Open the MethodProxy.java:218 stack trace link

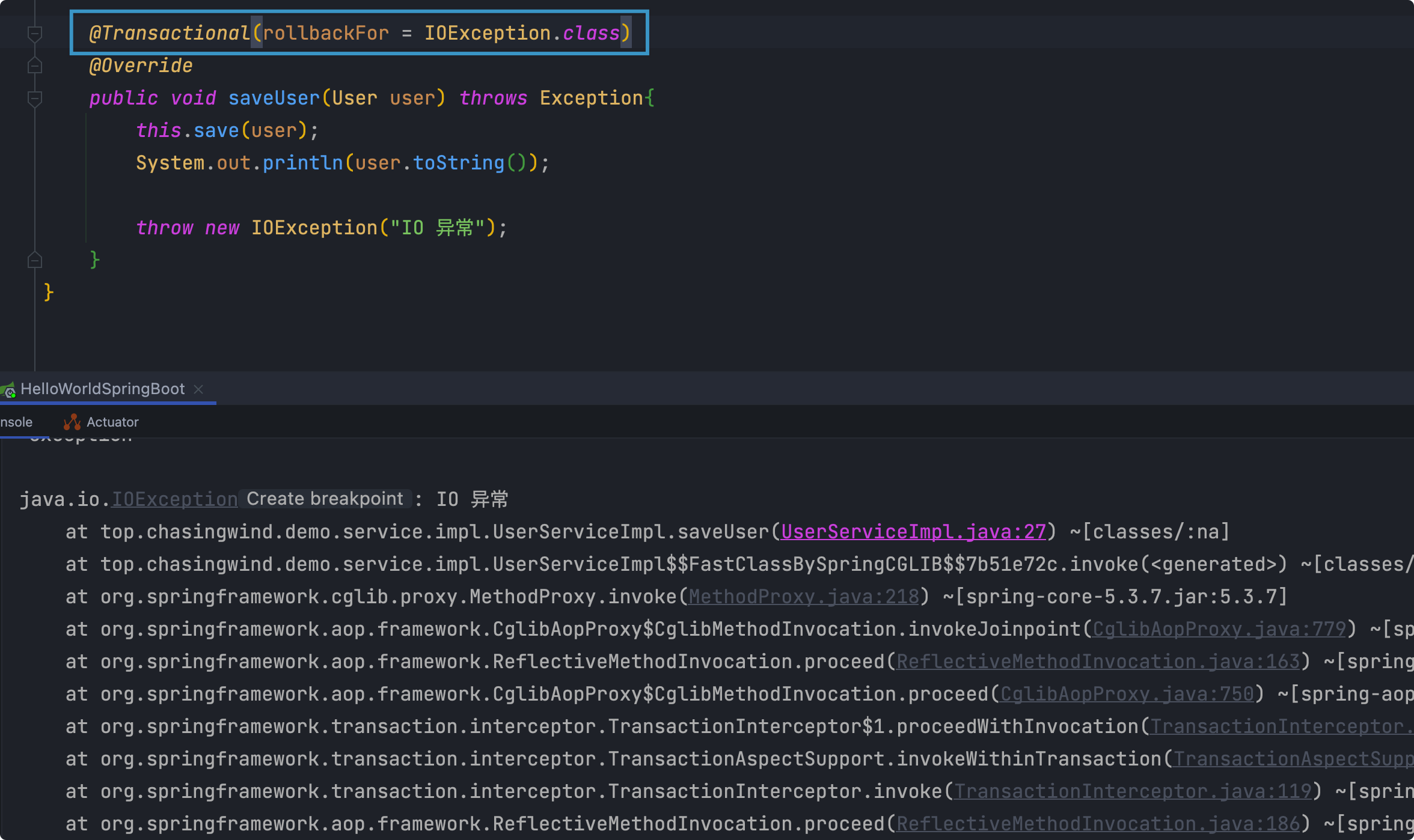coord(803,597)
